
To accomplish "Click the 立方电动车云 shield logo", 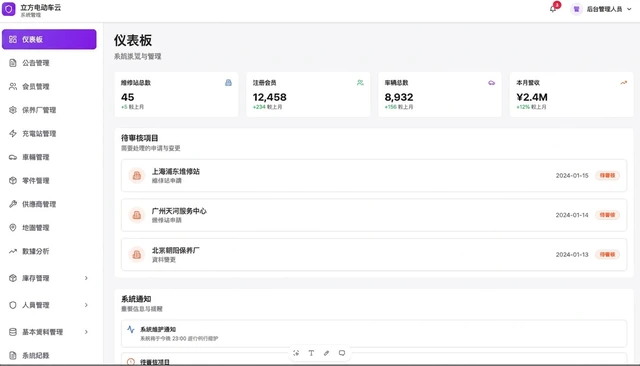I will pos(9,9).
